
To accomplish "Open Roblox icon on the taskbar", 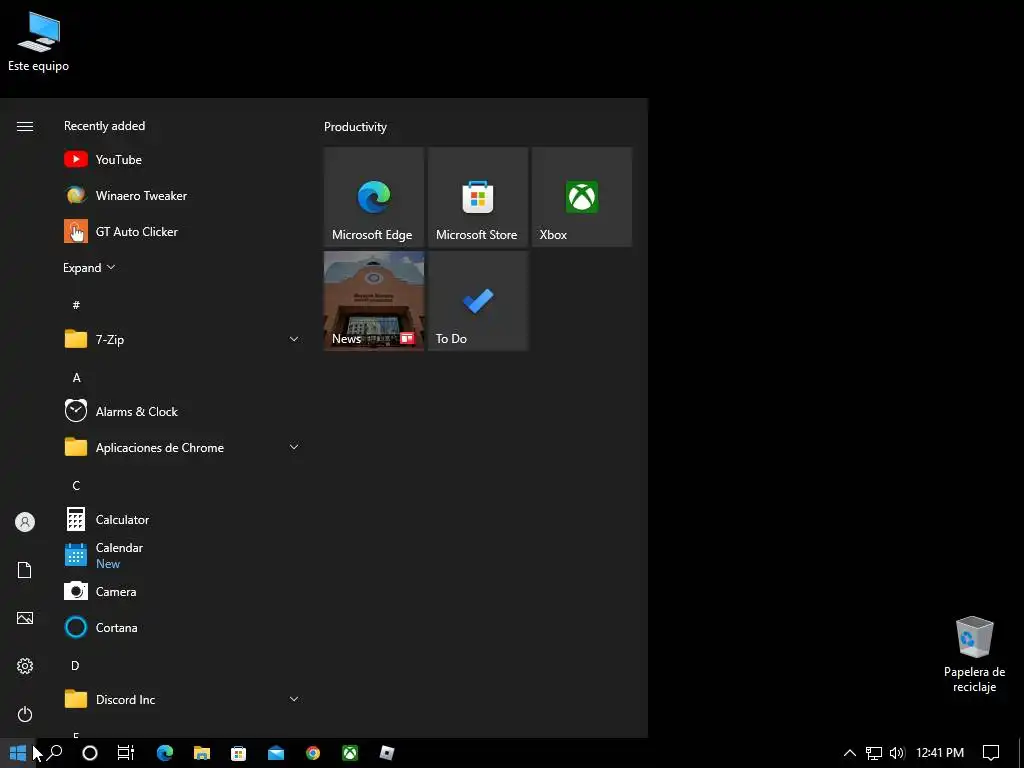I will point(387,753).
